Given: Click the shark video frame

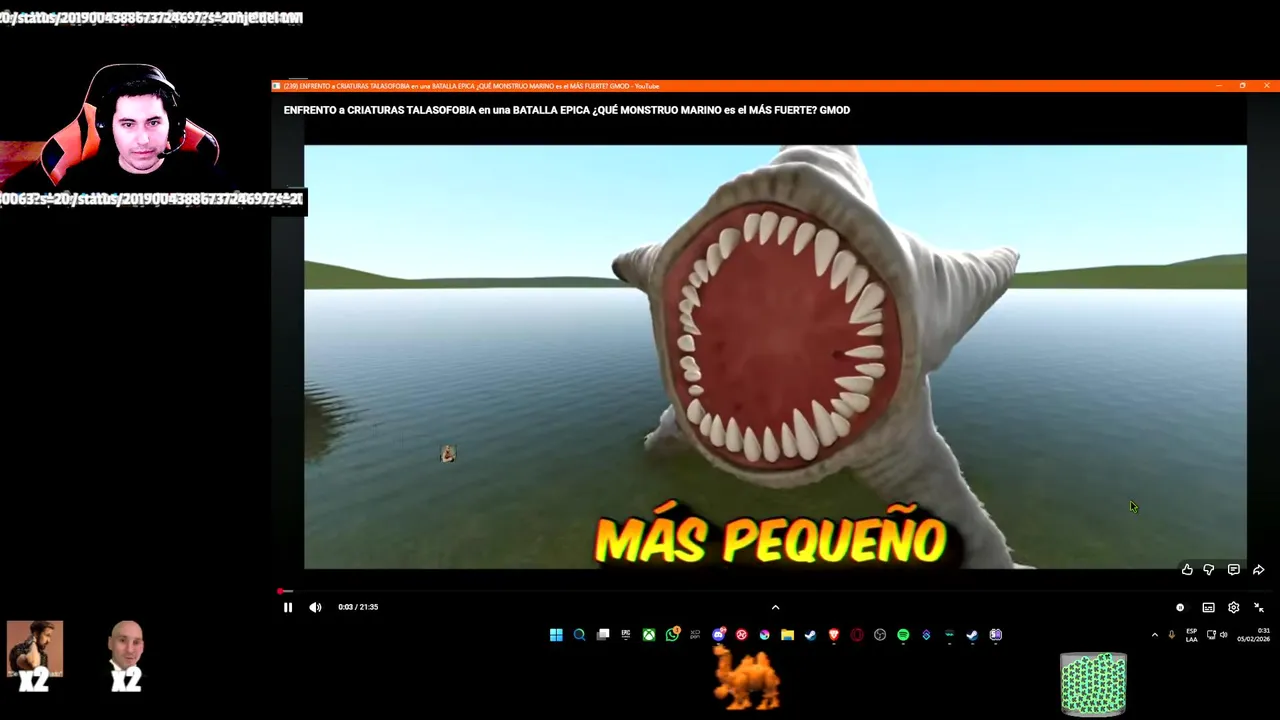Looking at the screenshot, I should click(x=775, y=357).
